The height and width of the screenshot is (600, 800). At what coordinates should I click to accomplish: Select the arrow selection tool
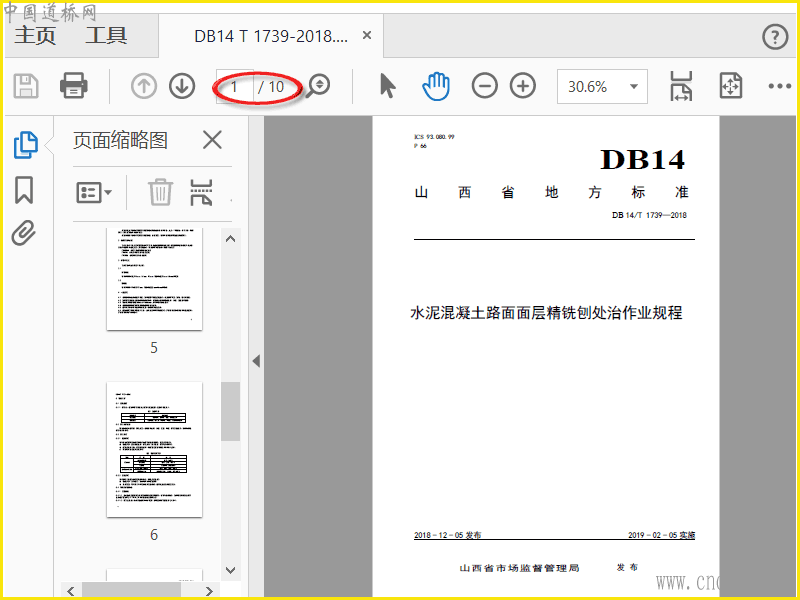[x=387, y=86]
